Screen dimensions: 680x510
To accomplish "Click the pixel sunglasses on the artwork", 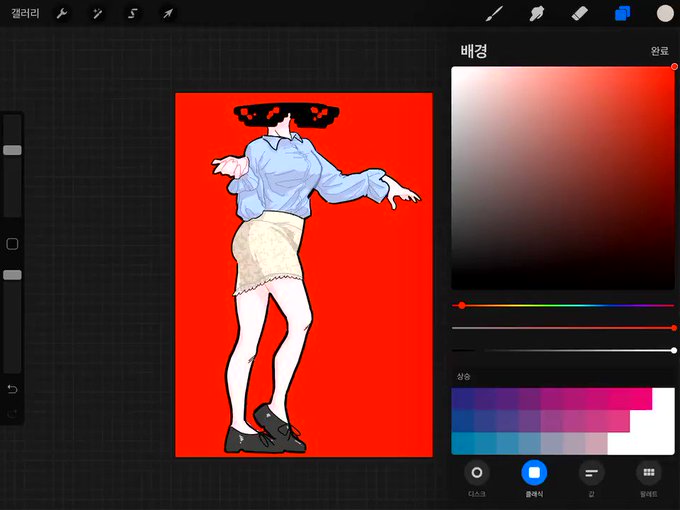I will [286, 115].
